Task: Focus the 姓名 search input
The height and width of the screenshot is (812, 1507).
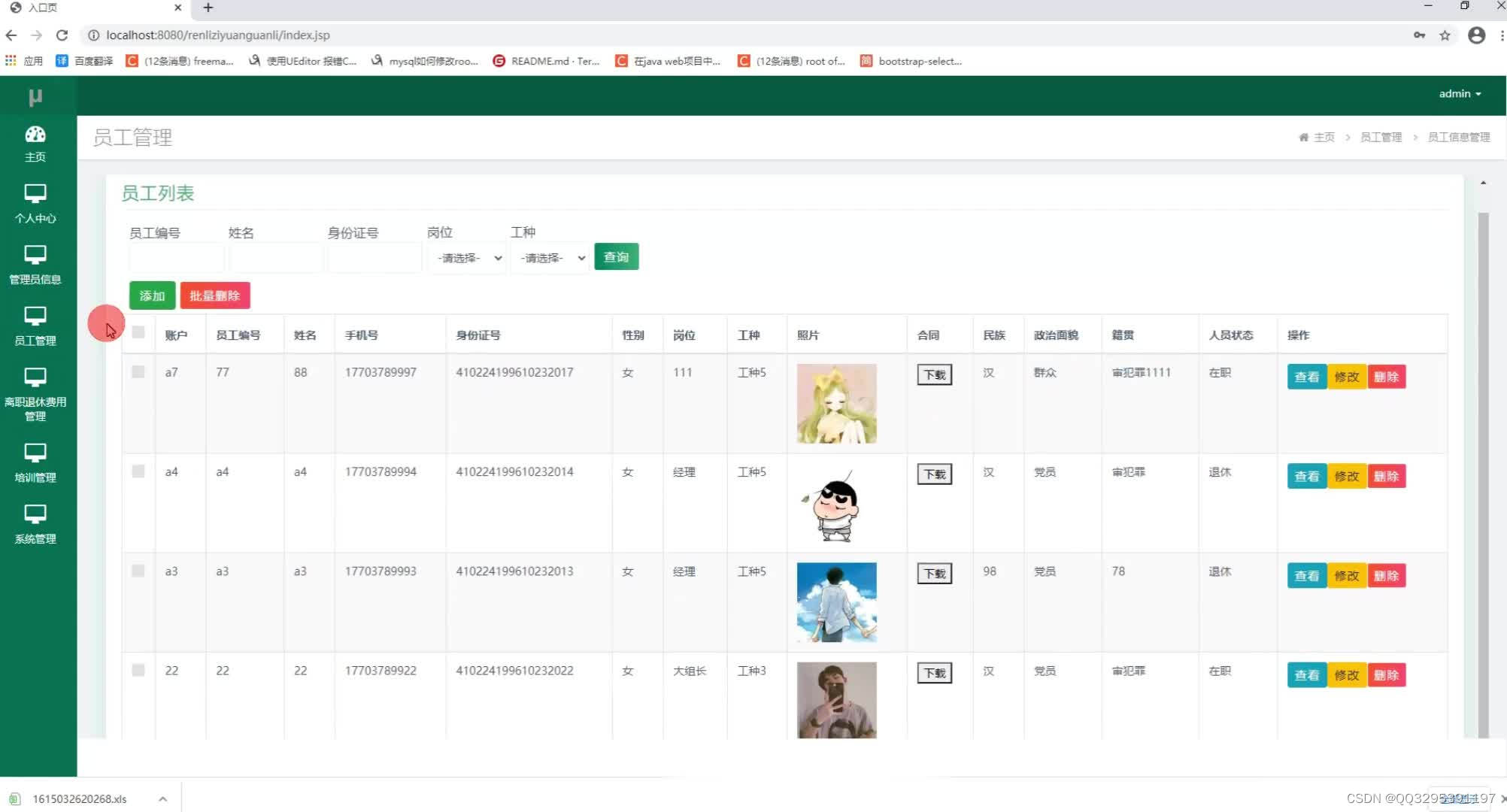Action: tap(275, 258)
